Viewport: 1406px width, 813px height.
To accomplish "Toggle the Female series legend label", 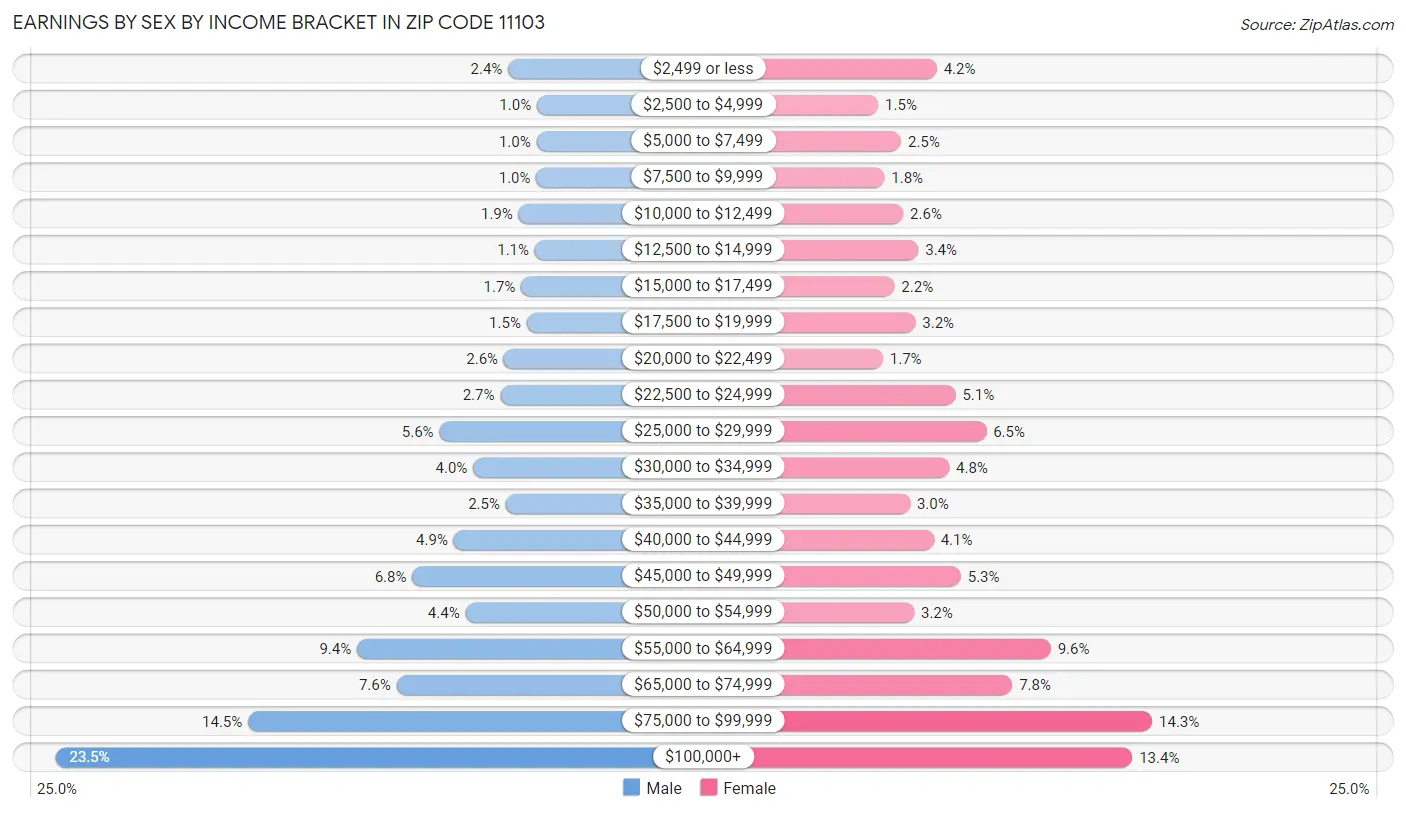I will coord(749,788).
